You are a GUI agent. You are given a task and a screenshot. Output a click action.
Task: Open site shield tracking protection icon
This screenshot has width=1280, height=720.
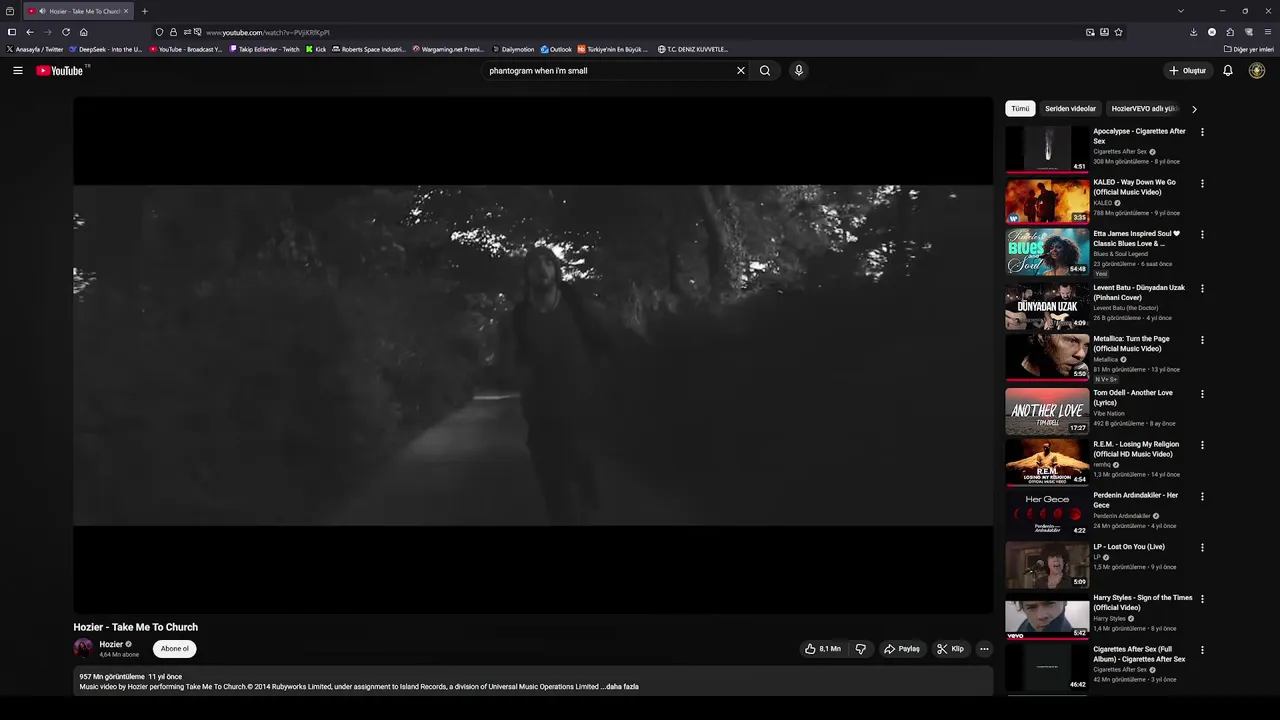(159, 32)
